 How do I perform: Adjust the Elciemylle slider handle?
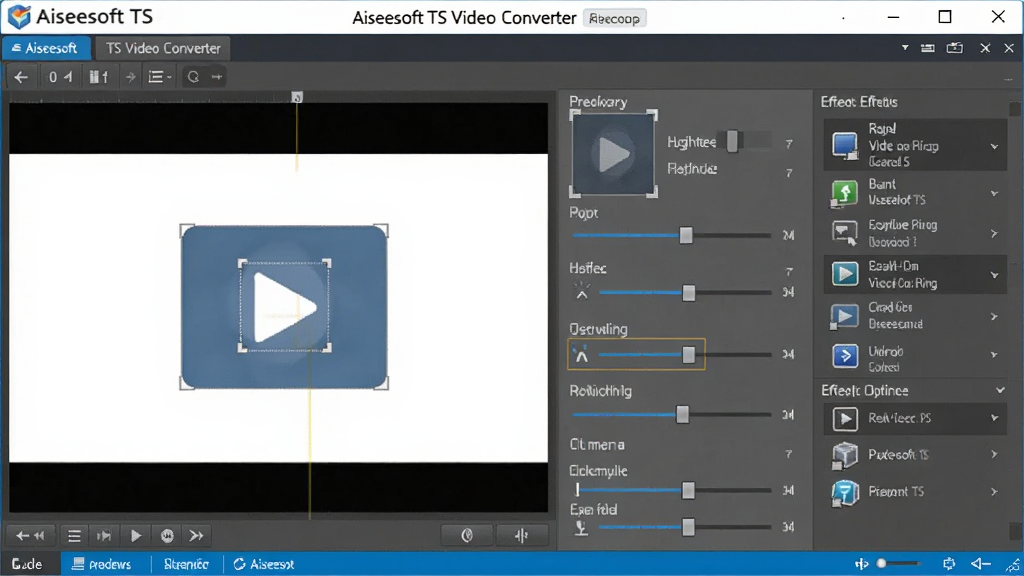pos(688,490)
